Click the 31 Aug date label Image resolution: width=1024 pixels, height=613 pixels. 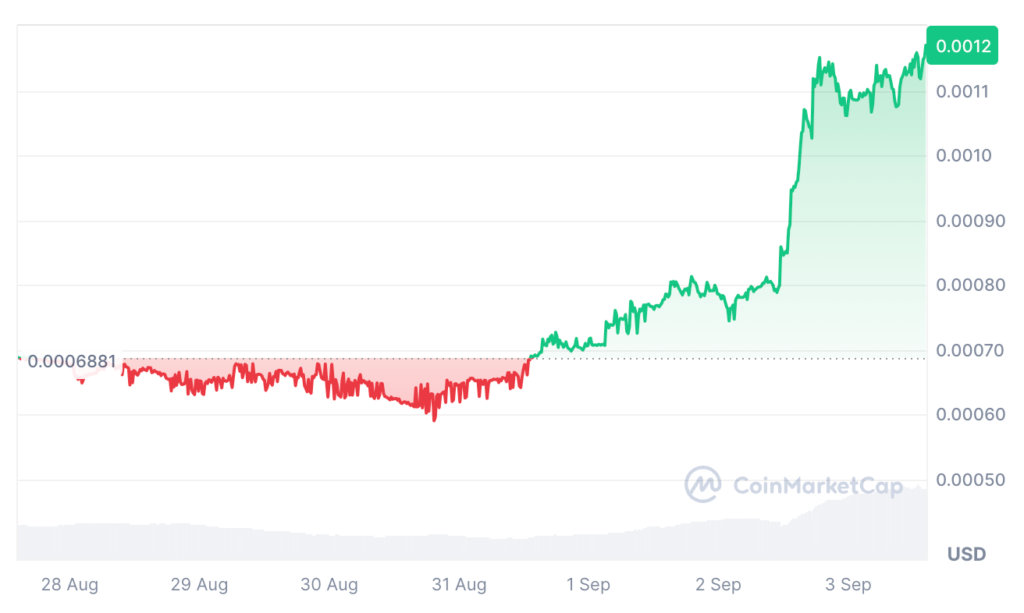(458, 585)
